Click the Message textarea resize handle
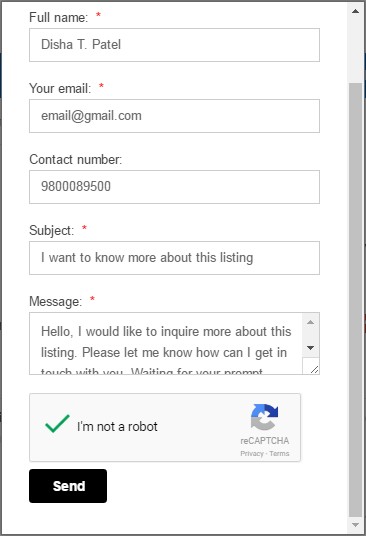Viewport: 366px width, 536px height. click(x=314, y=369)
